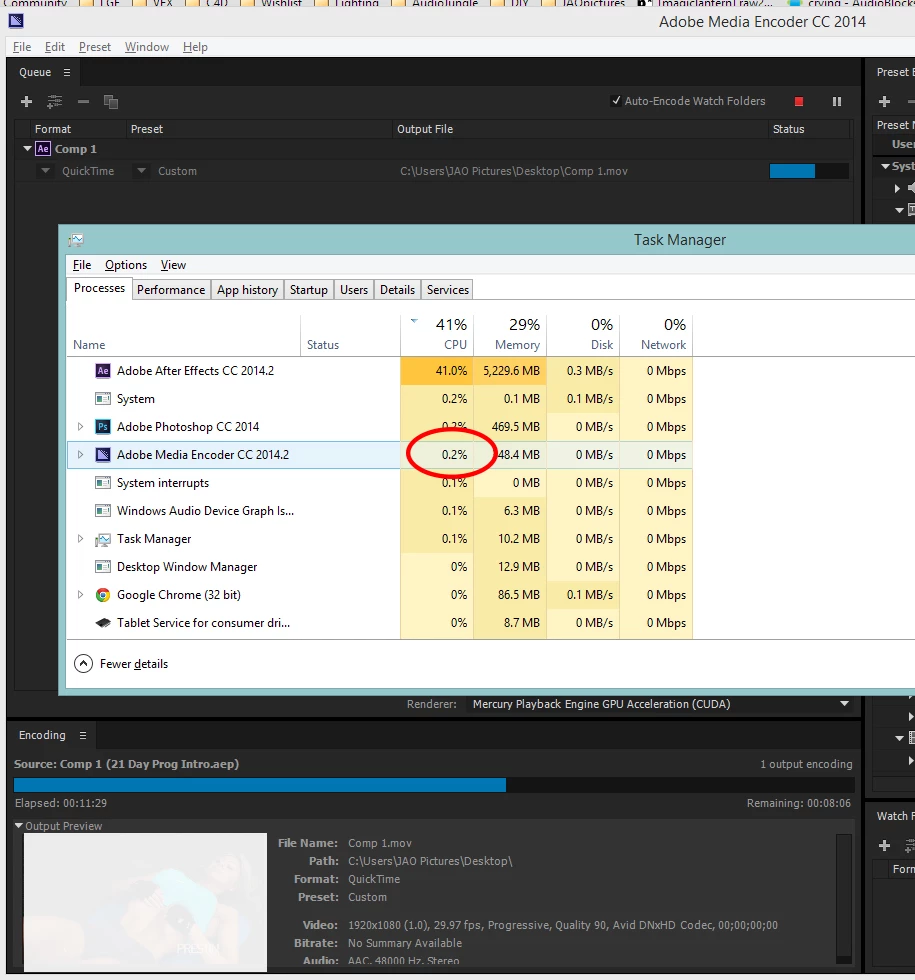
Task: Collapse the Output Preview section
Action: tap(19, 826)
